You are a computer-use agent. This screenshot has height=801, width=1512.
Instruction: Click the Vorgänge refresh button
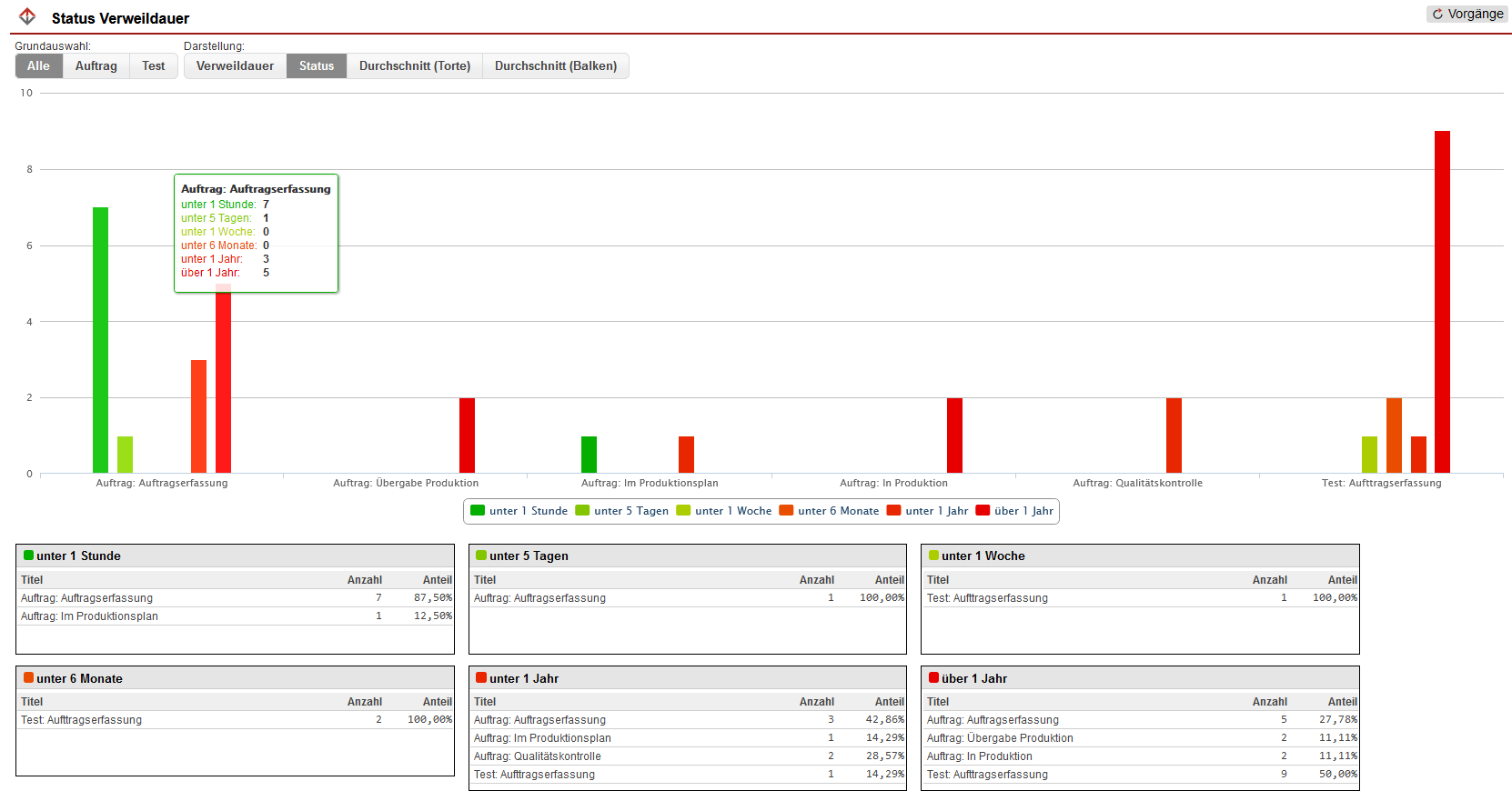1467,14
